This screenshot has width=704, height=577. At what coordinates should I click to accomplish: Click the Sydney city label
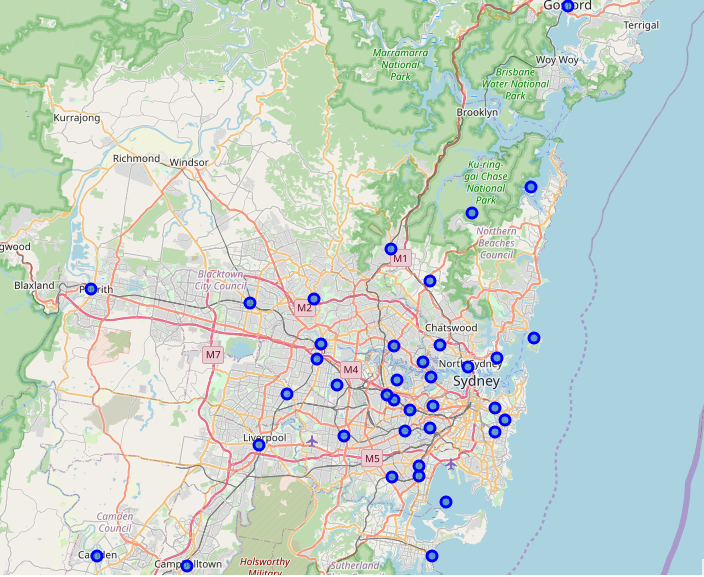click(x=476, y=381)
